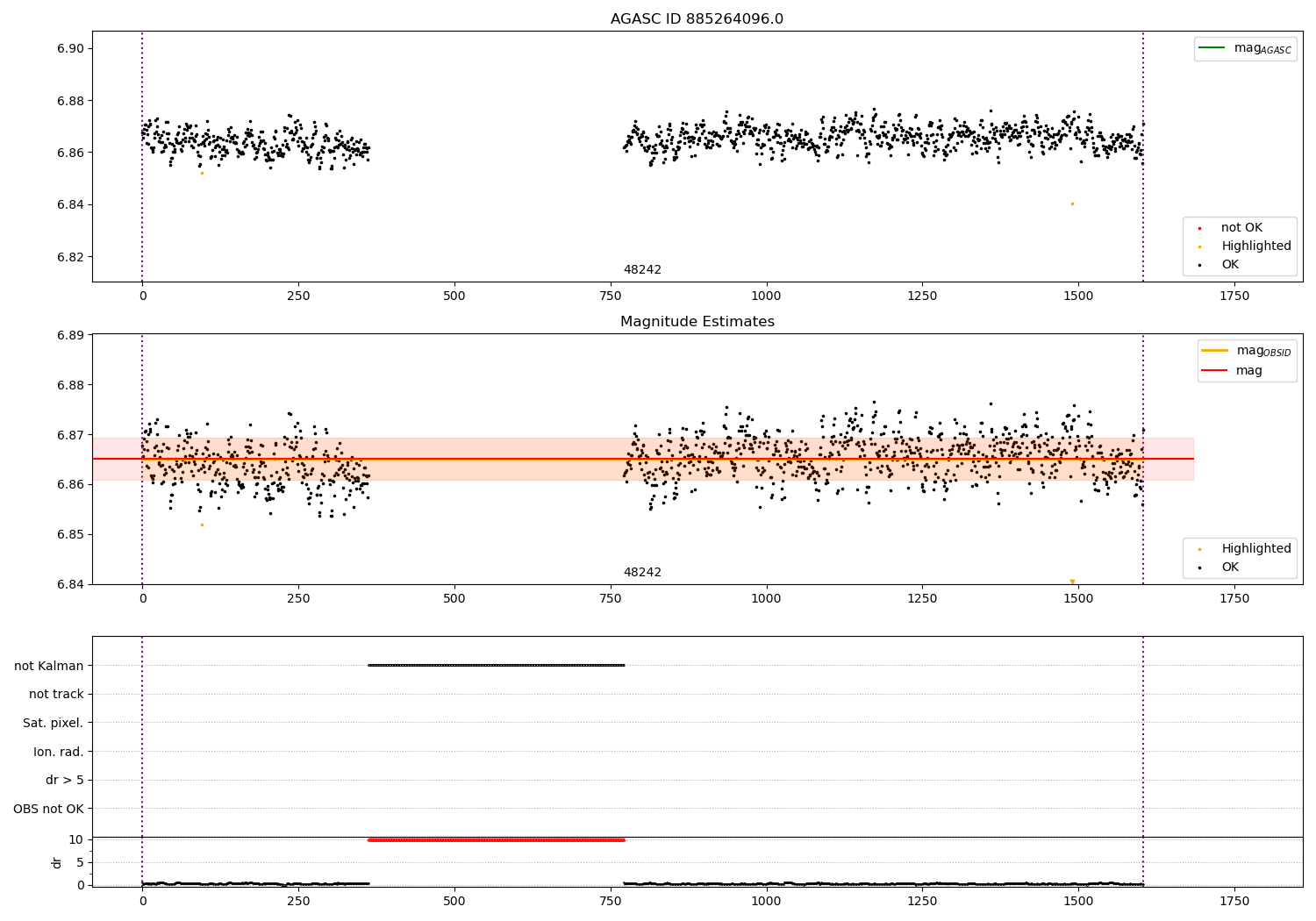Screen dimensions: 1316x921
Task: Click the 5 tick on the dr axis
Action: [x=80, y=863]
